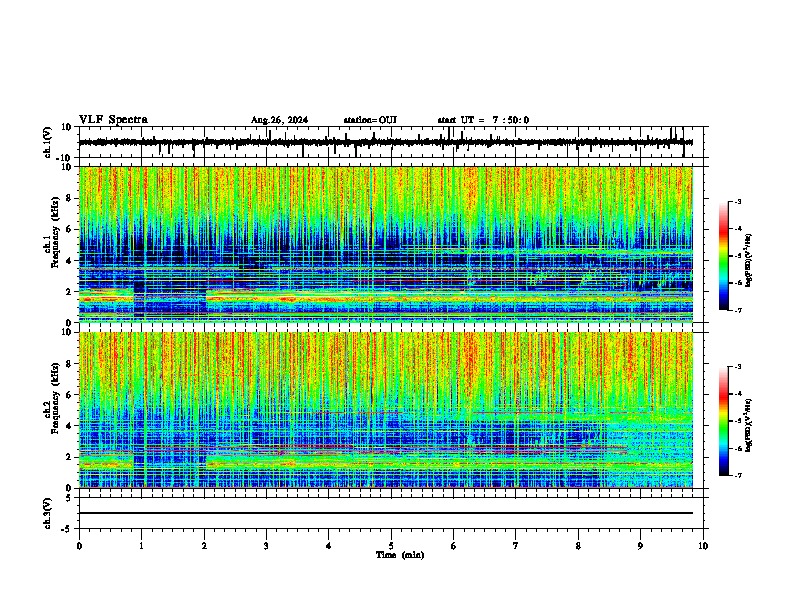Click the ch.2 spectrogram panel
Screen dimensions: 792x612
pos(386,410)
